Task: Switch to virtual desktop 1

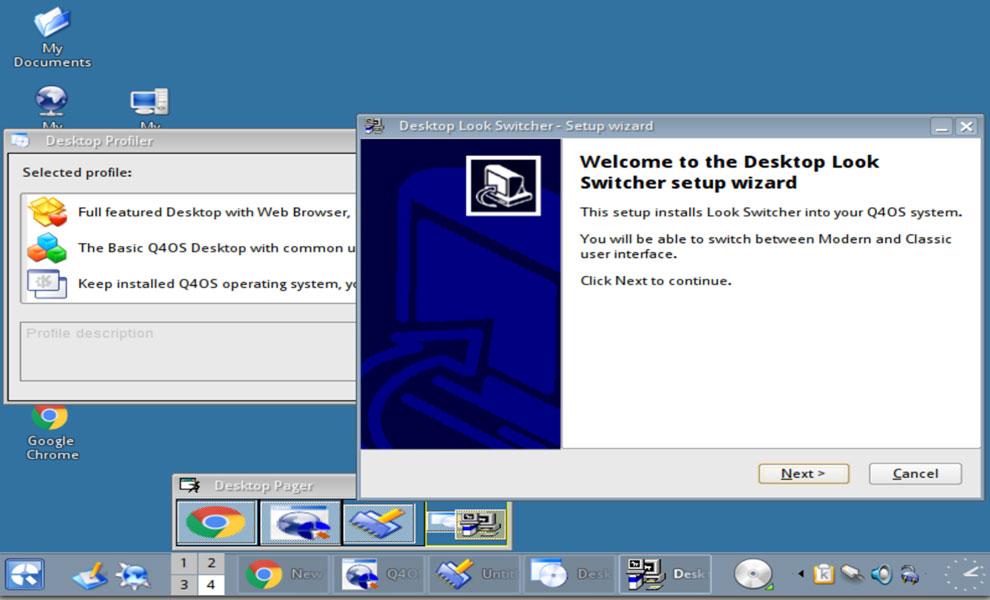Action: (184, 563)
